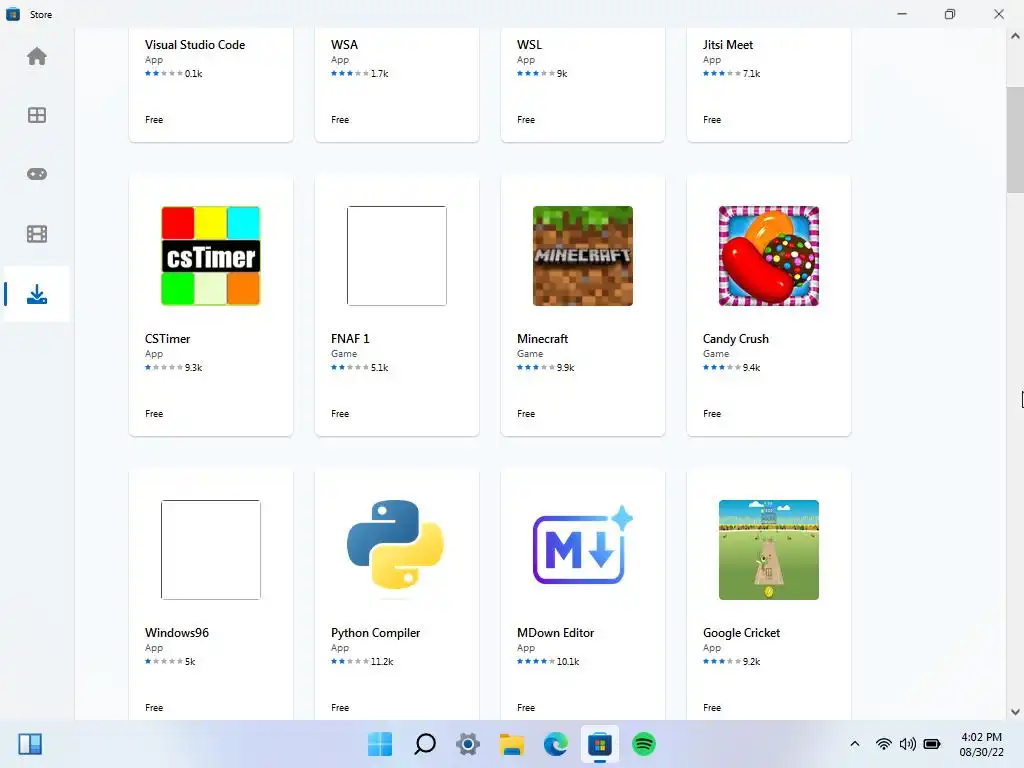Screen dimensions: 1024x768
Task: Open File Explorer from taskbar
Action: tap(512, 744)
